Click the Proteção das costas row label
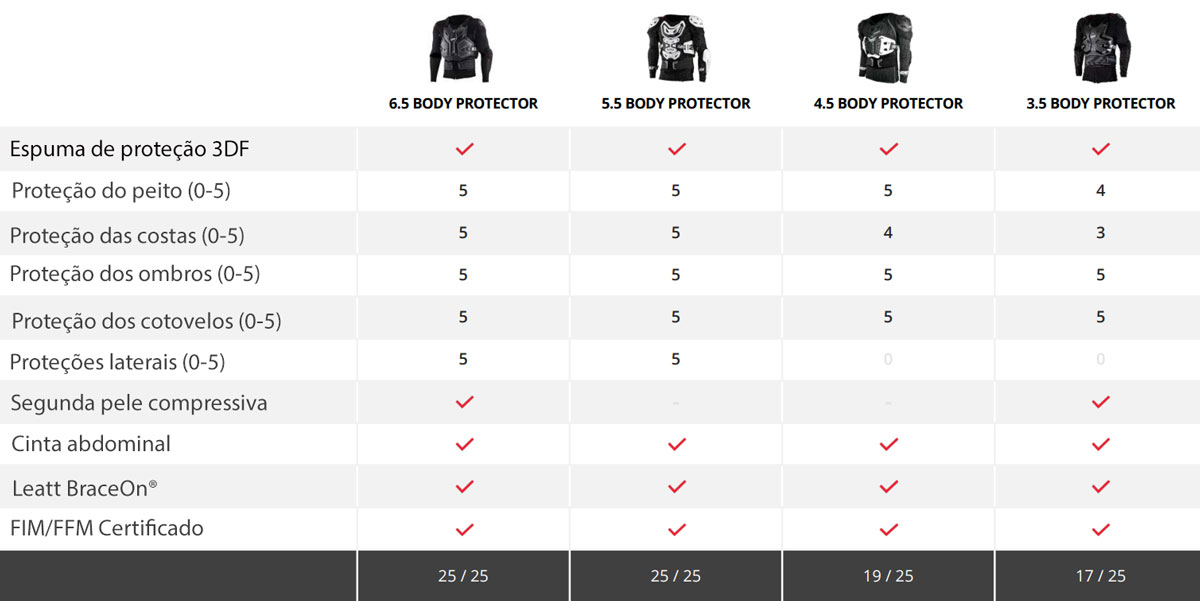The width and height of the screenshot is (1200, 601). (127, 236)
